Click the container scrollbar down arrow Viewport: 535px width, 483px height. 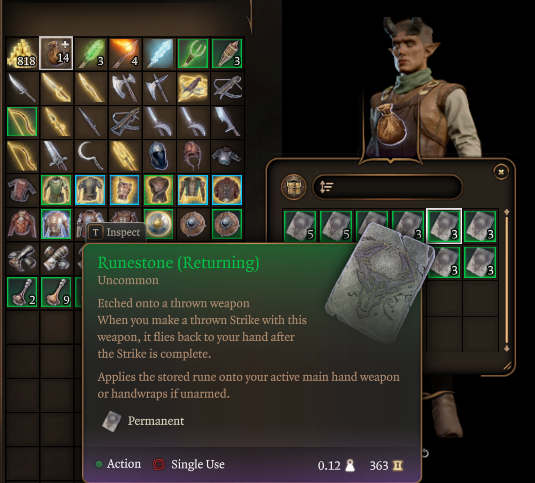[x=507, y=348]
